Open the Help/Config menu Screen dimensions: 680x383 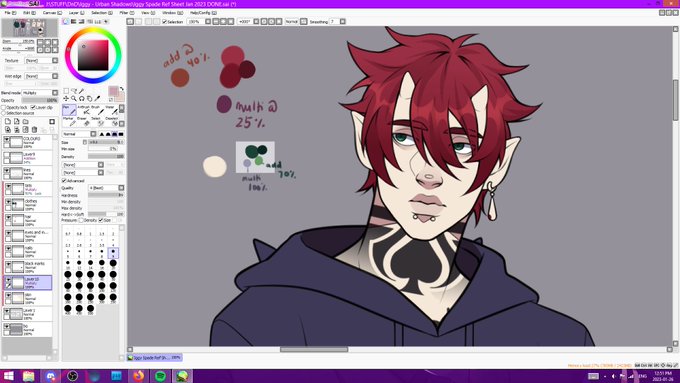203,13
